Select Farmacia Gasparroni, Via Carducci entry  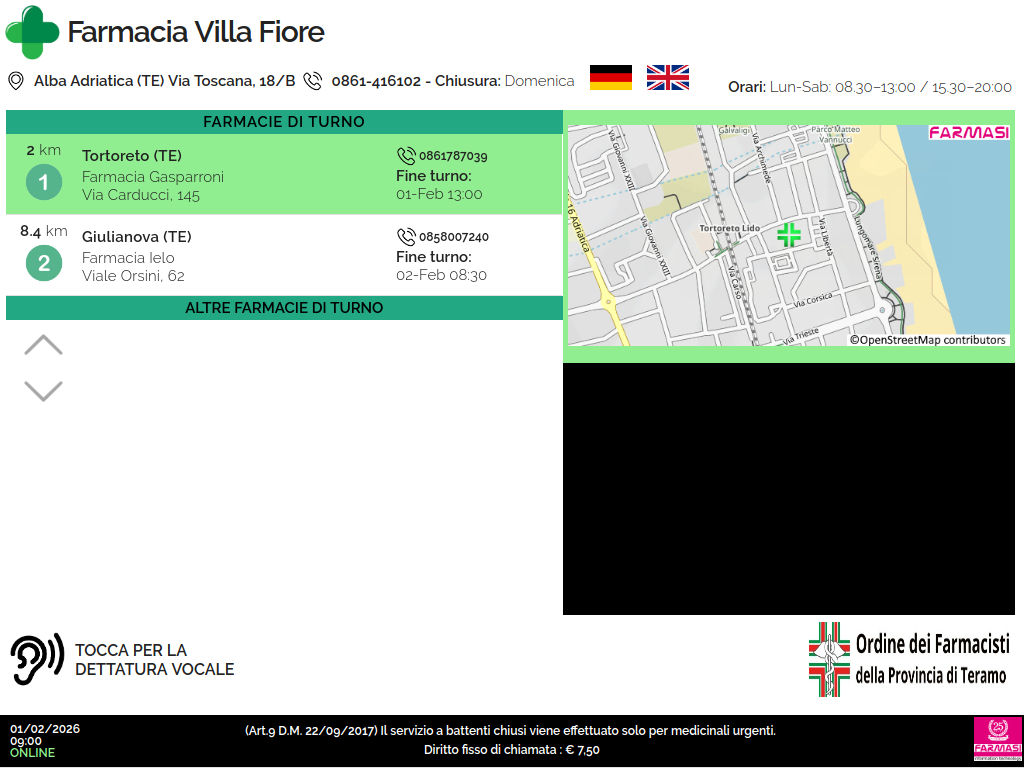(153, 186)
